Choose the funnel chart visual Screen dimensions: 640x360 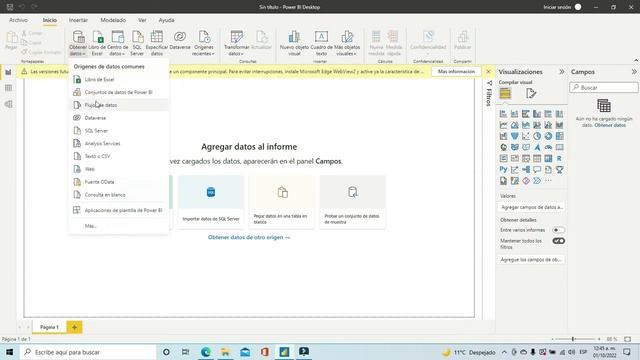pyautogui.click(x=514, y=136)
